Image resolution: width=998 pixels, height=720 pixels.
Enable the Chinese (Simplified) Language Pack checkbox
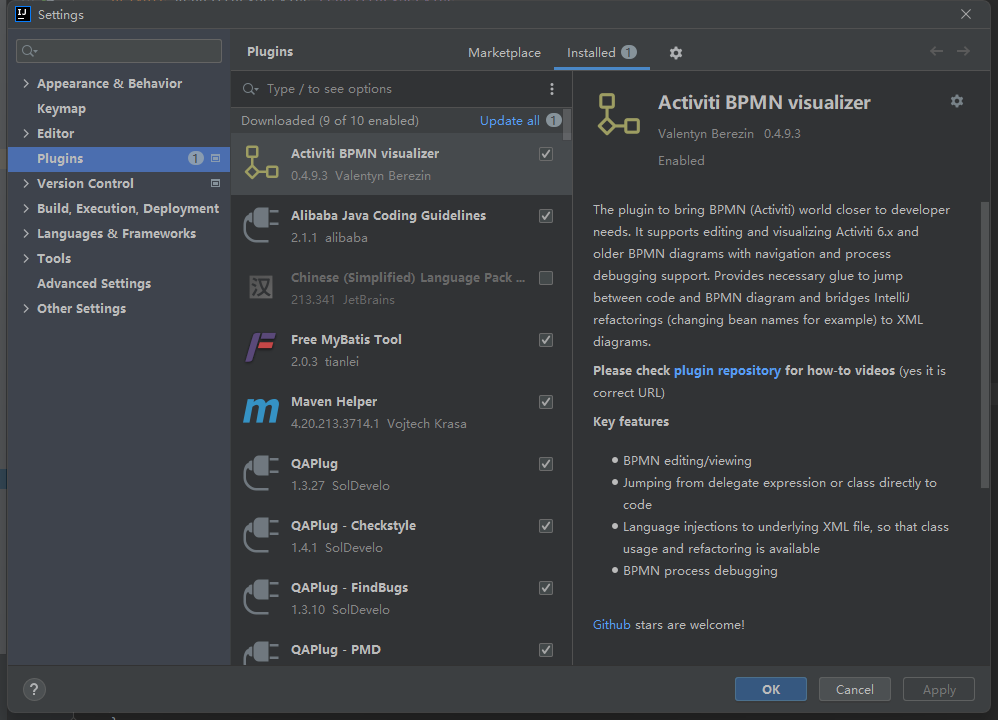pyautogui.click(x=546, y=278)
